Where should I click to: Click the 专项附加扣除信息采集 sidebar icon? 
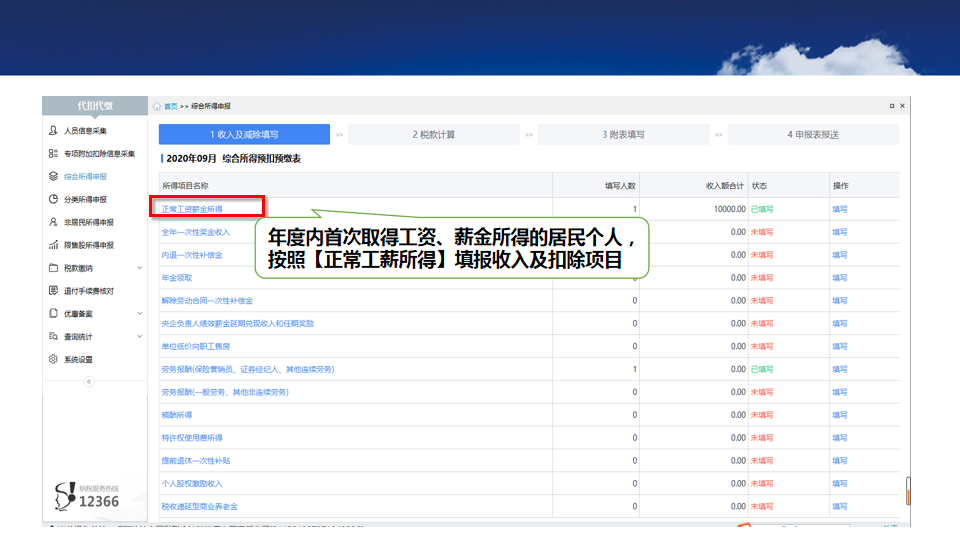pyautogui.click(x=53, y=153)
